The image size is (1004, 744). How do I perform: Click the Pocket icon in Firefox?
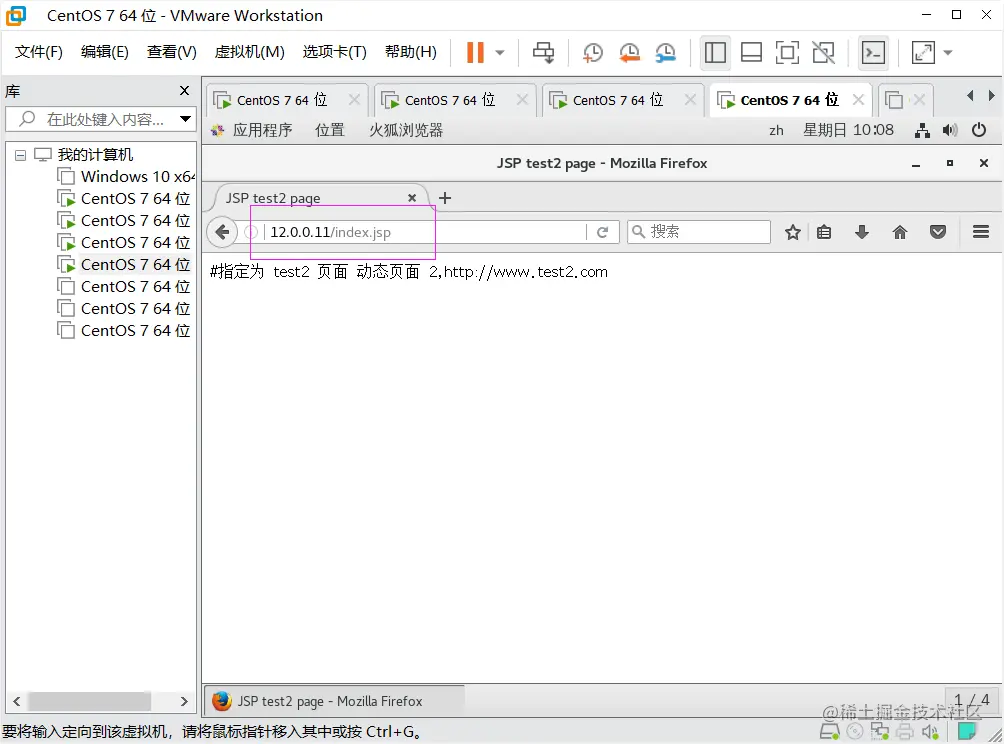(937, 232)
